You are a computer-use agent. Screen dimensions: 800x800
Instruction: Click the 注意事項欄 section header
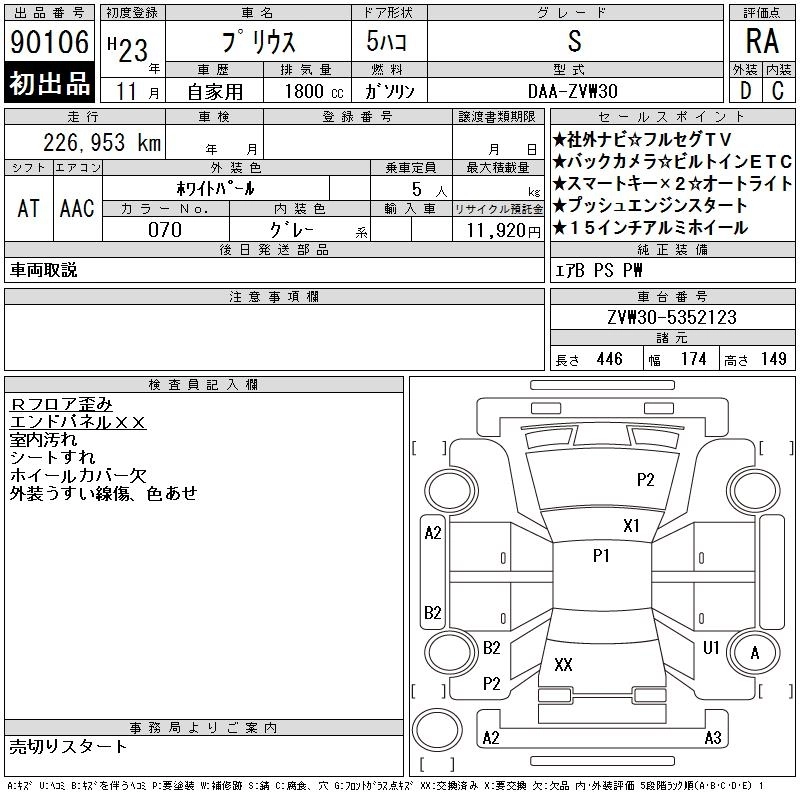274,296
